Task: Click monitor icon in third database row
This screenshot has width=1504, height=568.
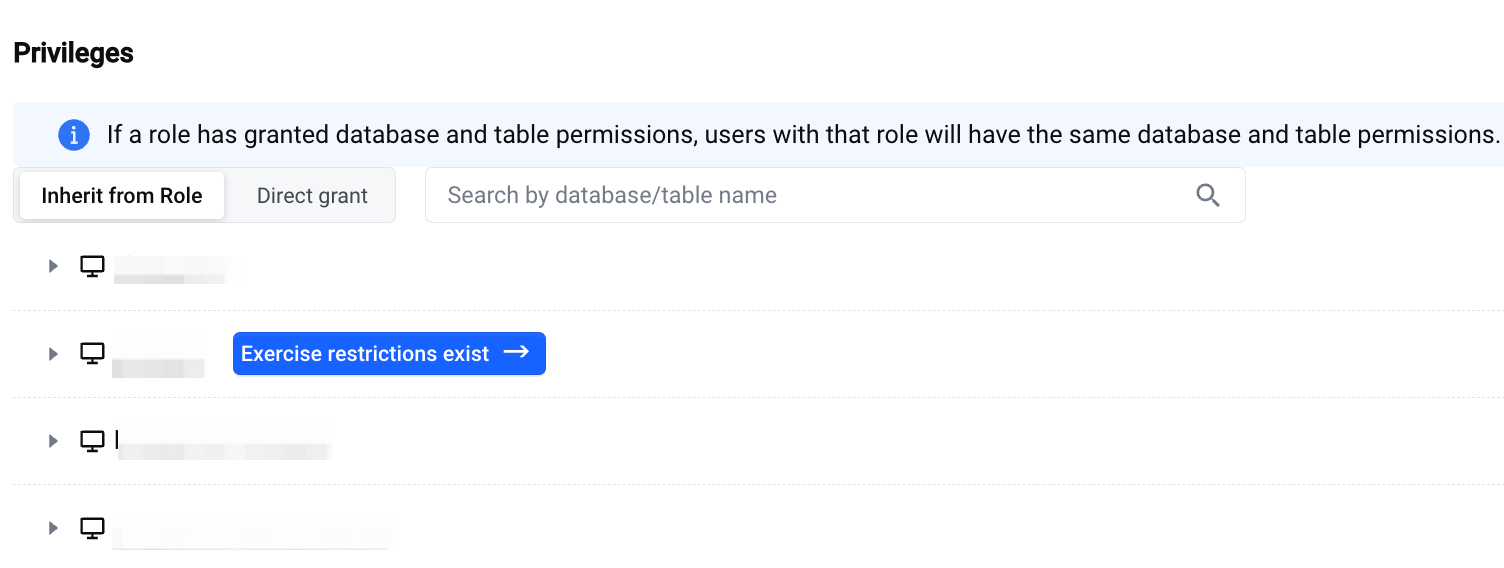Action: 92,441
